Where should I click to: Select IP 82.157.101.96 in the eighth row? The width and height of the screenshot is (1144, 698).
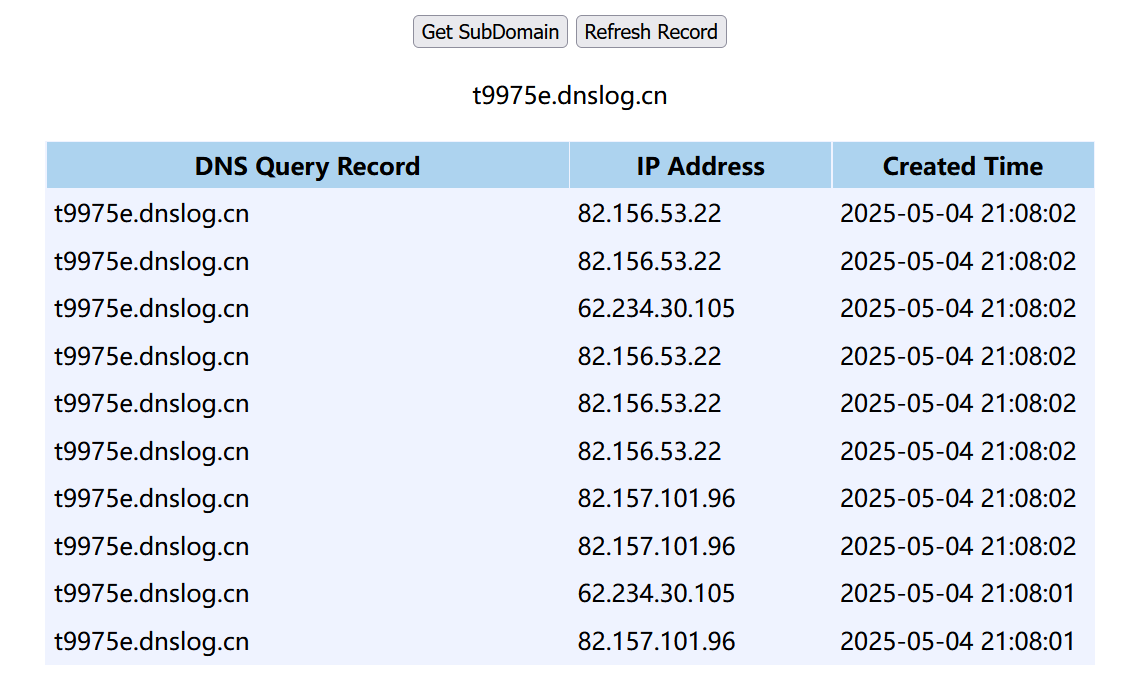click(656, 547)
